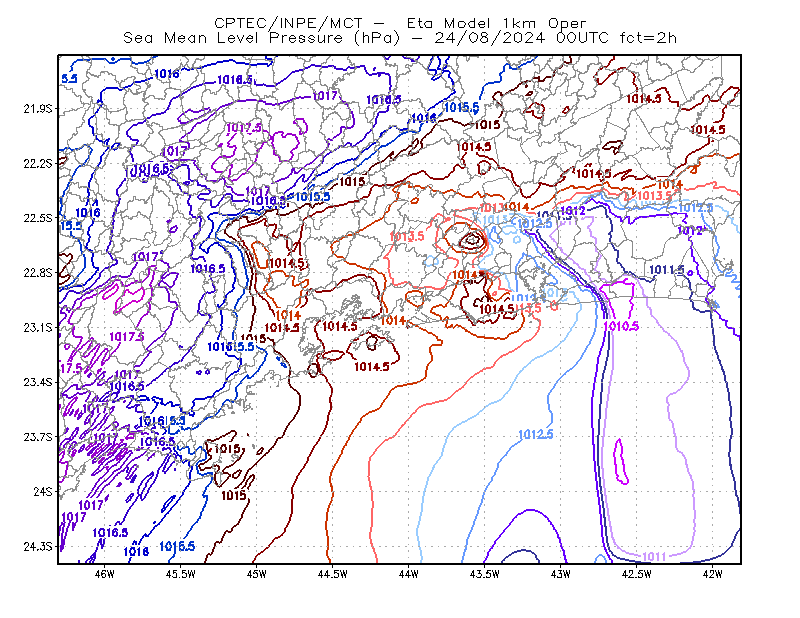Click the light purple 1011 contour label
Image resolution: width=800 pixels, height=618 pixels.
pyautogui.click(x=654, y=556)
